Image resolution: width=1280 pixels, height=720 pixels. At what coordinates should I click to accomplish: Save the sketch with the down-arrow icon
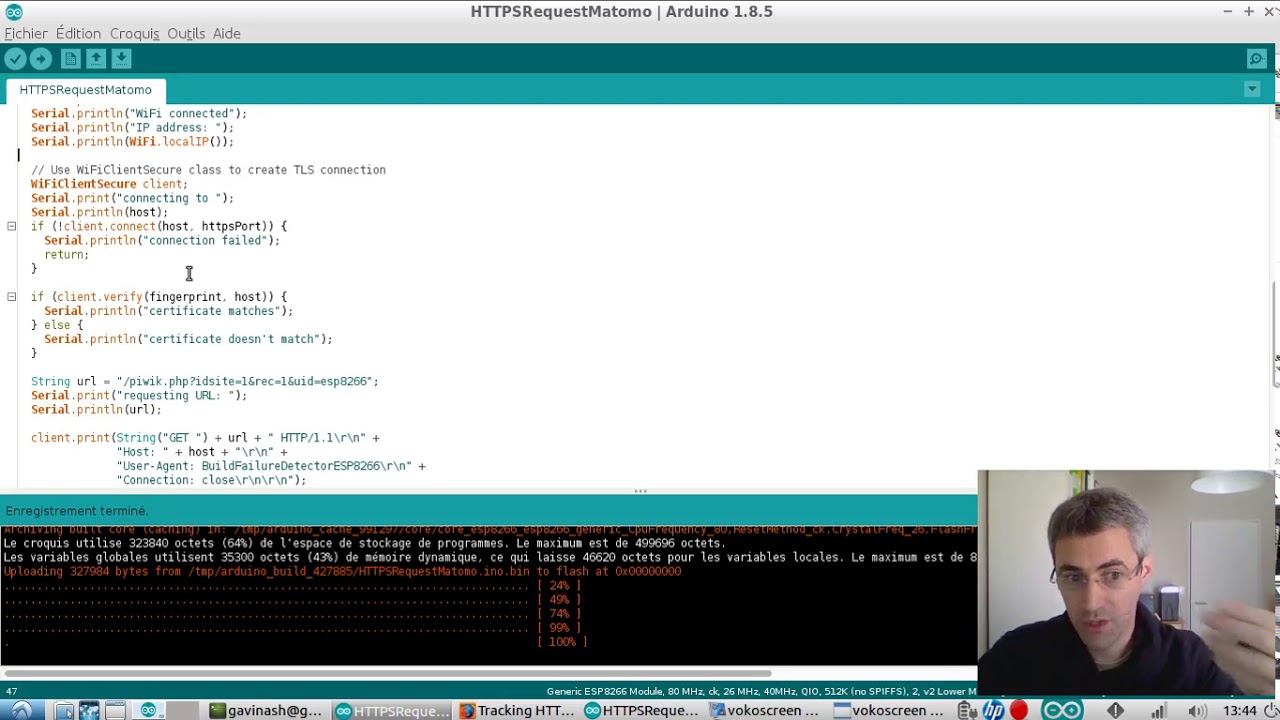121,59
